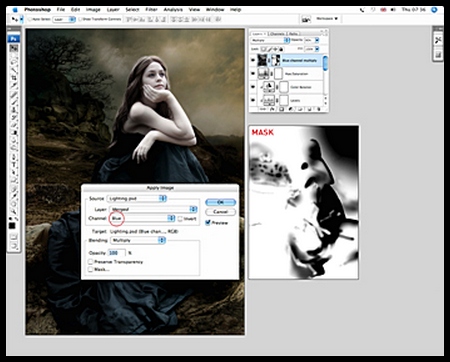
Task: Open the Filter menu
Action: point(151,10)
